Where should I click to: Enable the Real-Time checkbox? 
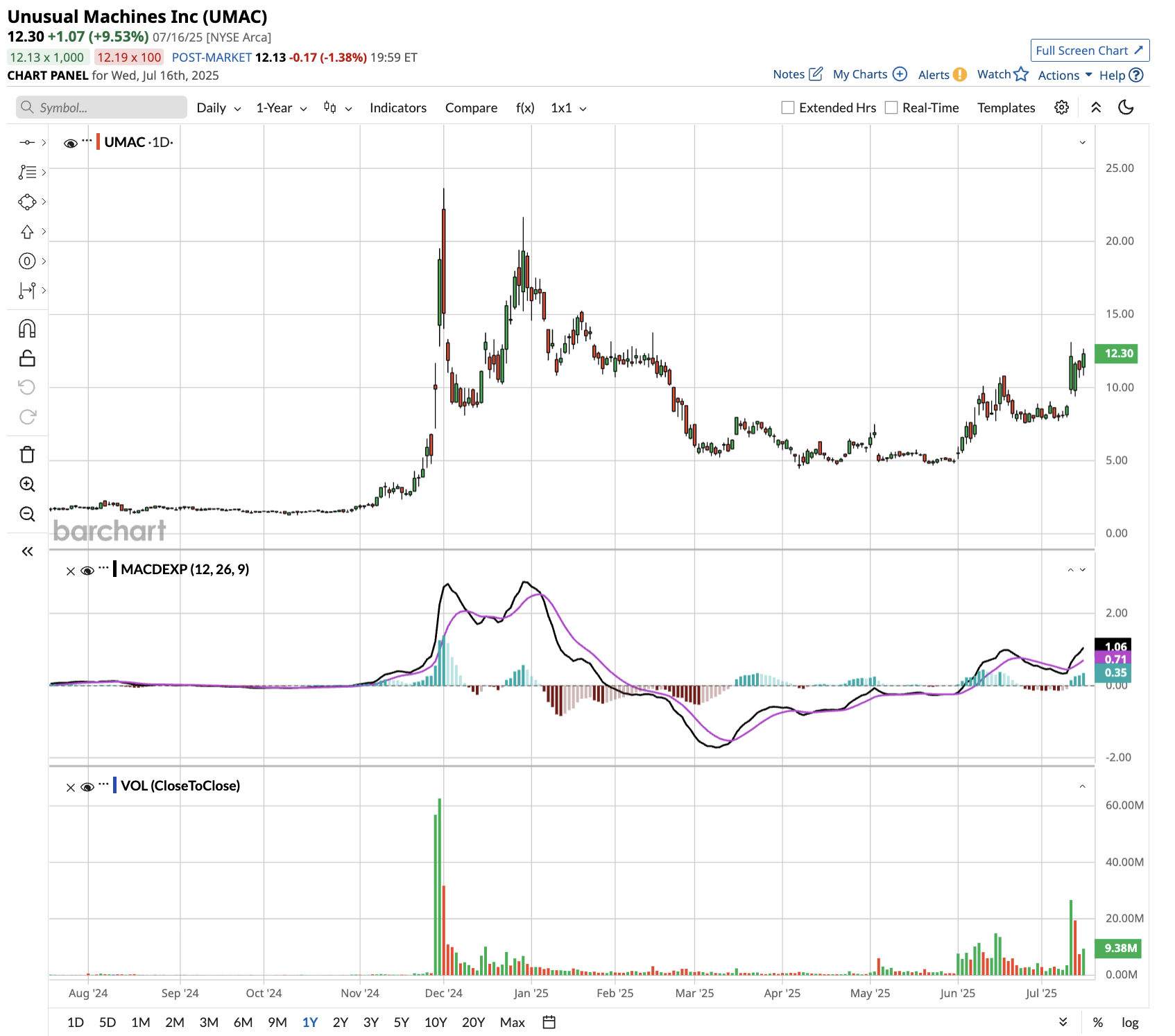(891, 107)
